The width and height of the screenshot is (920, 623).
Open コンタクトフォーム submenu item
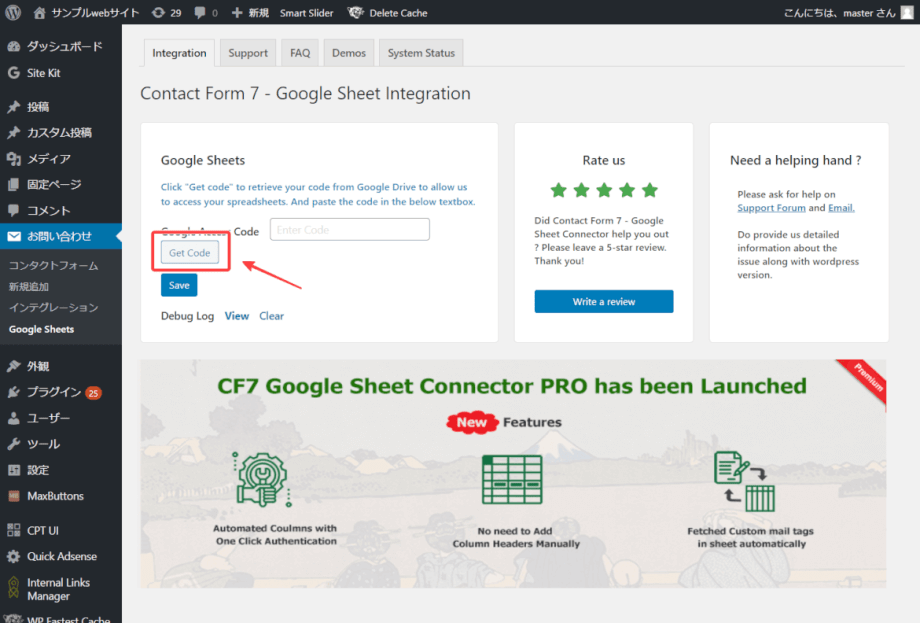pyautogui.click(x=53, y=266)
